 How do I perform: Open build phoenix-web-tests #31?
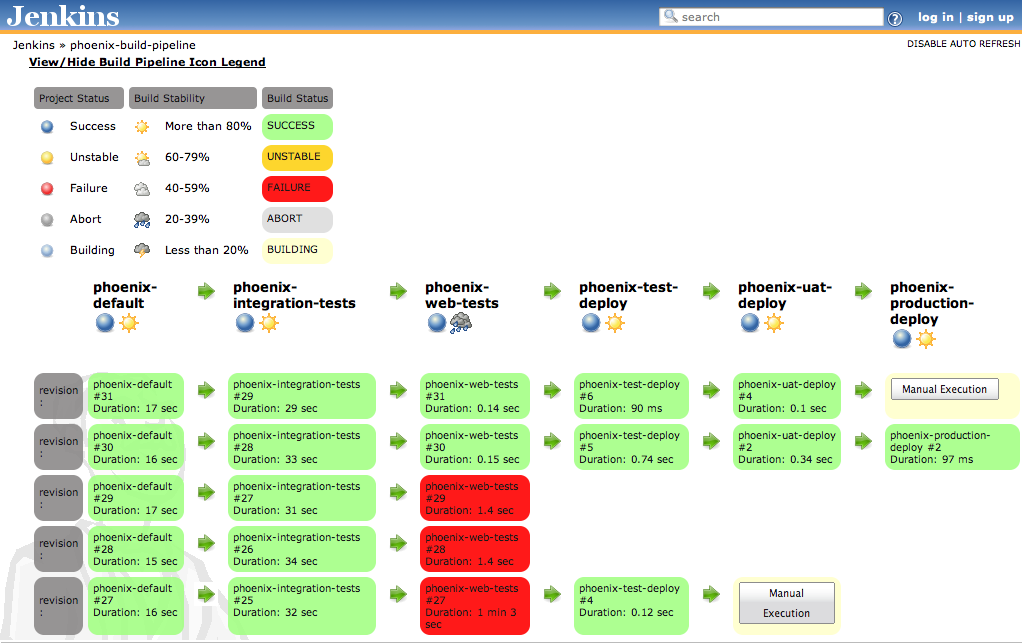click(x=474, y=396)
